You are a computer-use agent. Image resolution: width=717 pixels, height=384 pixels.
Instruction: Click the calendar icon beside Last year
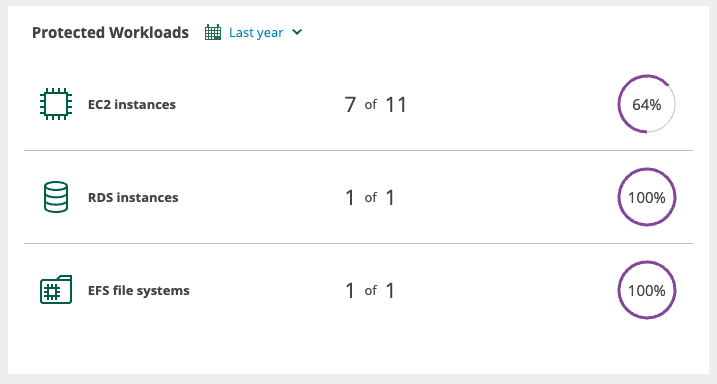point(213,32)
